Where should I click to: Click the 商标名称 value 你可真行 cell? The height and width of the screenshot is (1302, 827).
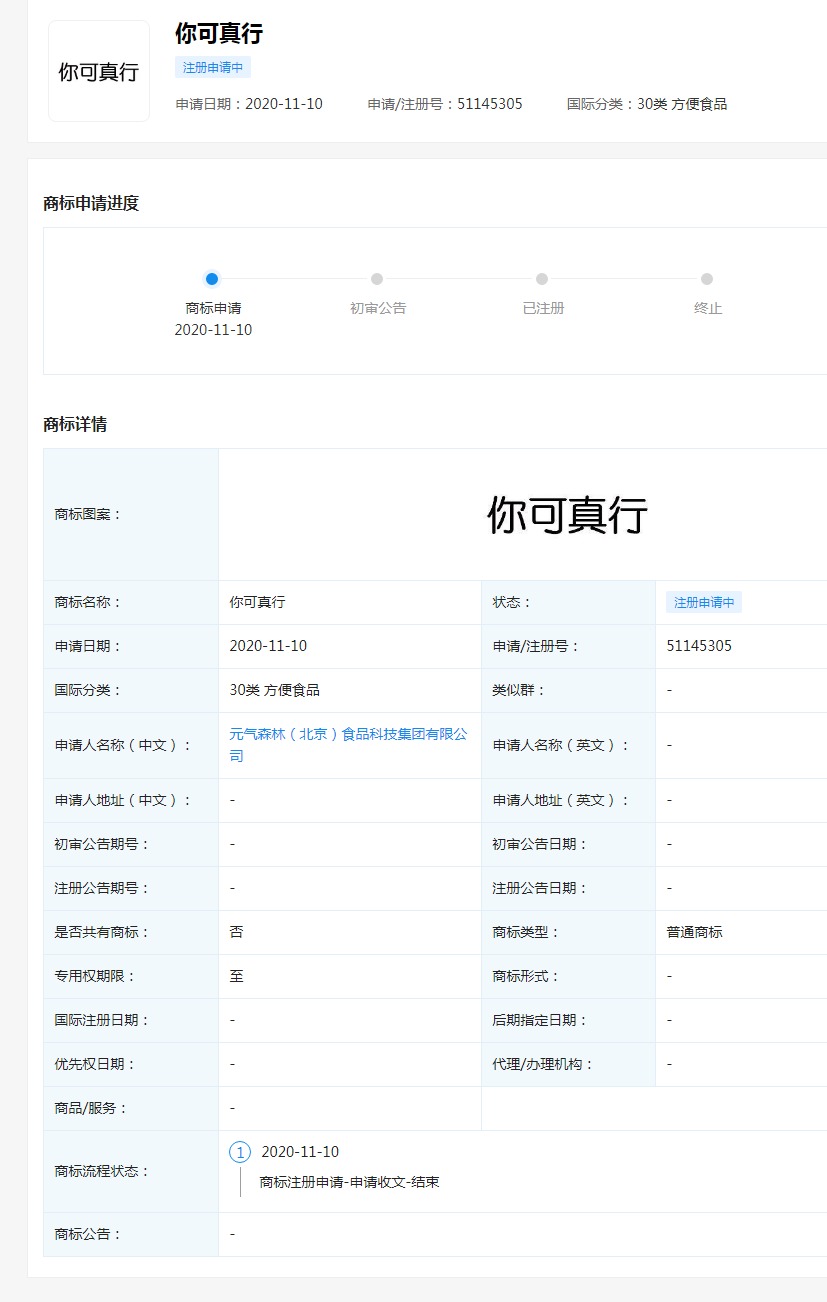(x=258, y=603)
